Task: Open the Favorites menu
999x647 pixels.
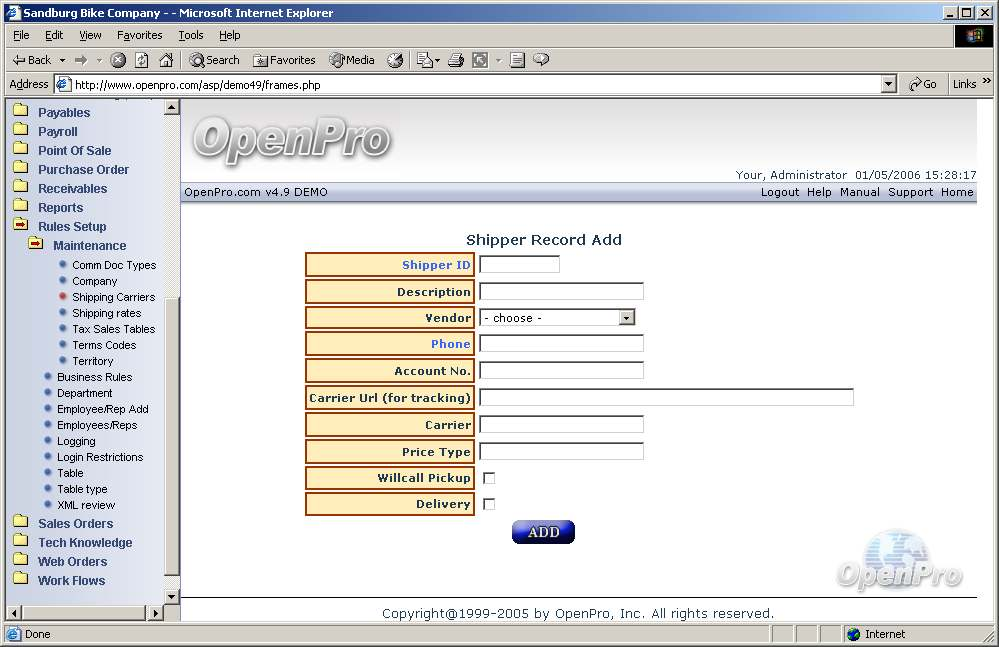Action: (139, 35)
